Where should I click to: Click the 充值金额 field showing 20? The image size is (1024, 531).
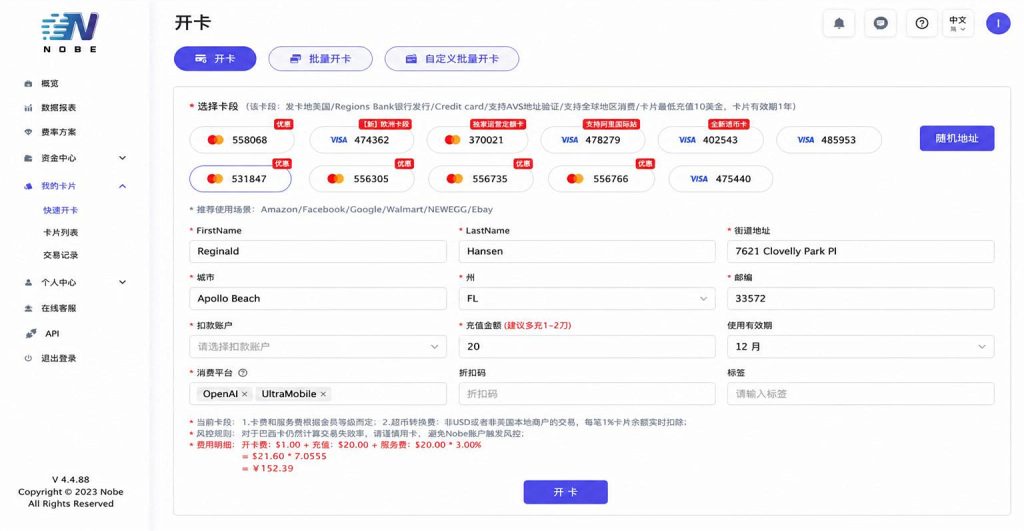tap(587, 347)
